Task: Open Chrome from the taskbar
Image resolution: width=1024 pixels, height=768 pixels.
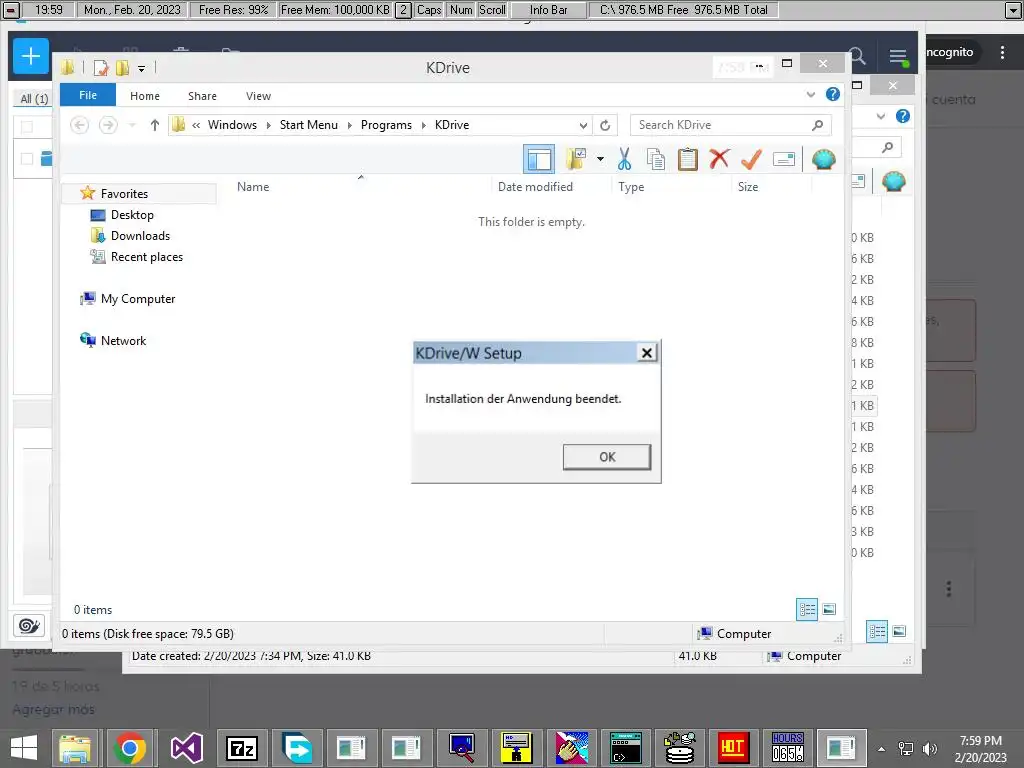Action: pyautogui.click(x=129, y=748)
